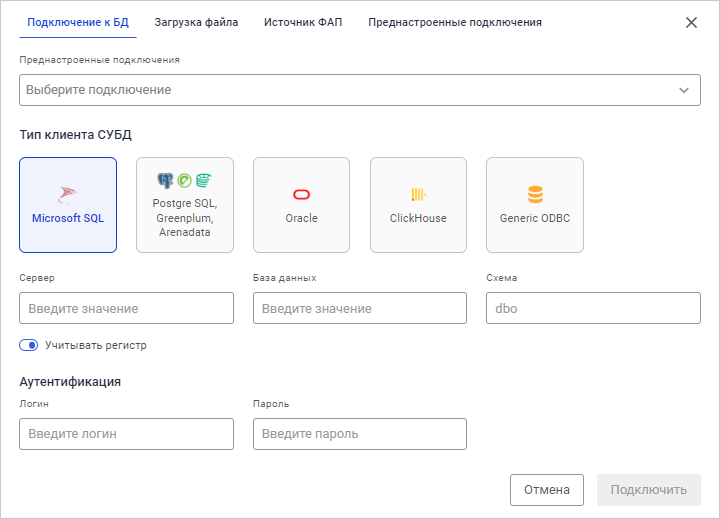Focus the Логин input field
Screen dimensions: 720x519
pos(126,434)
